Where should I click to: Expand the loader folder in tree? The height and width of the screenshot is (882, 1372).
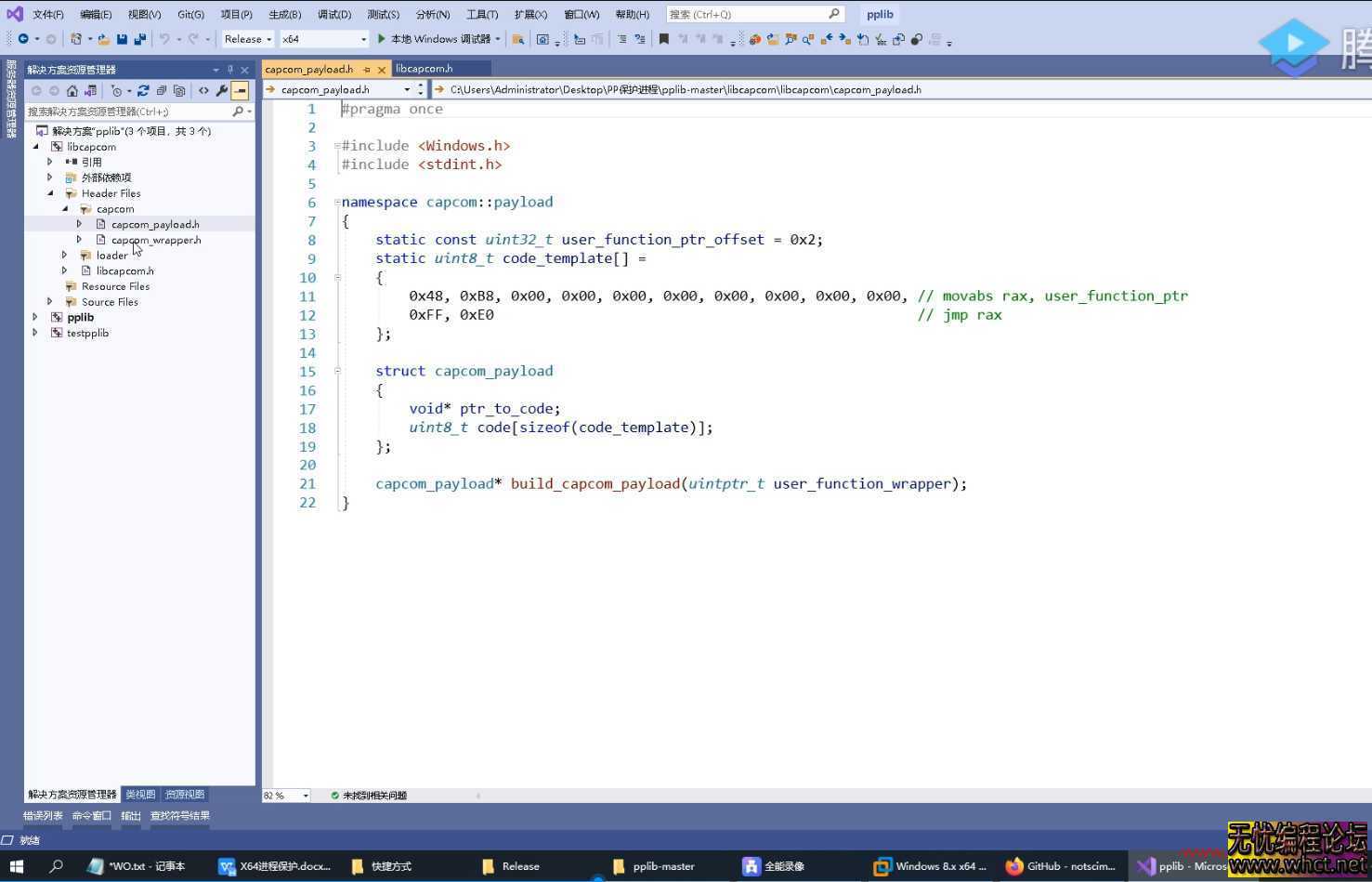tap(65, 255)
